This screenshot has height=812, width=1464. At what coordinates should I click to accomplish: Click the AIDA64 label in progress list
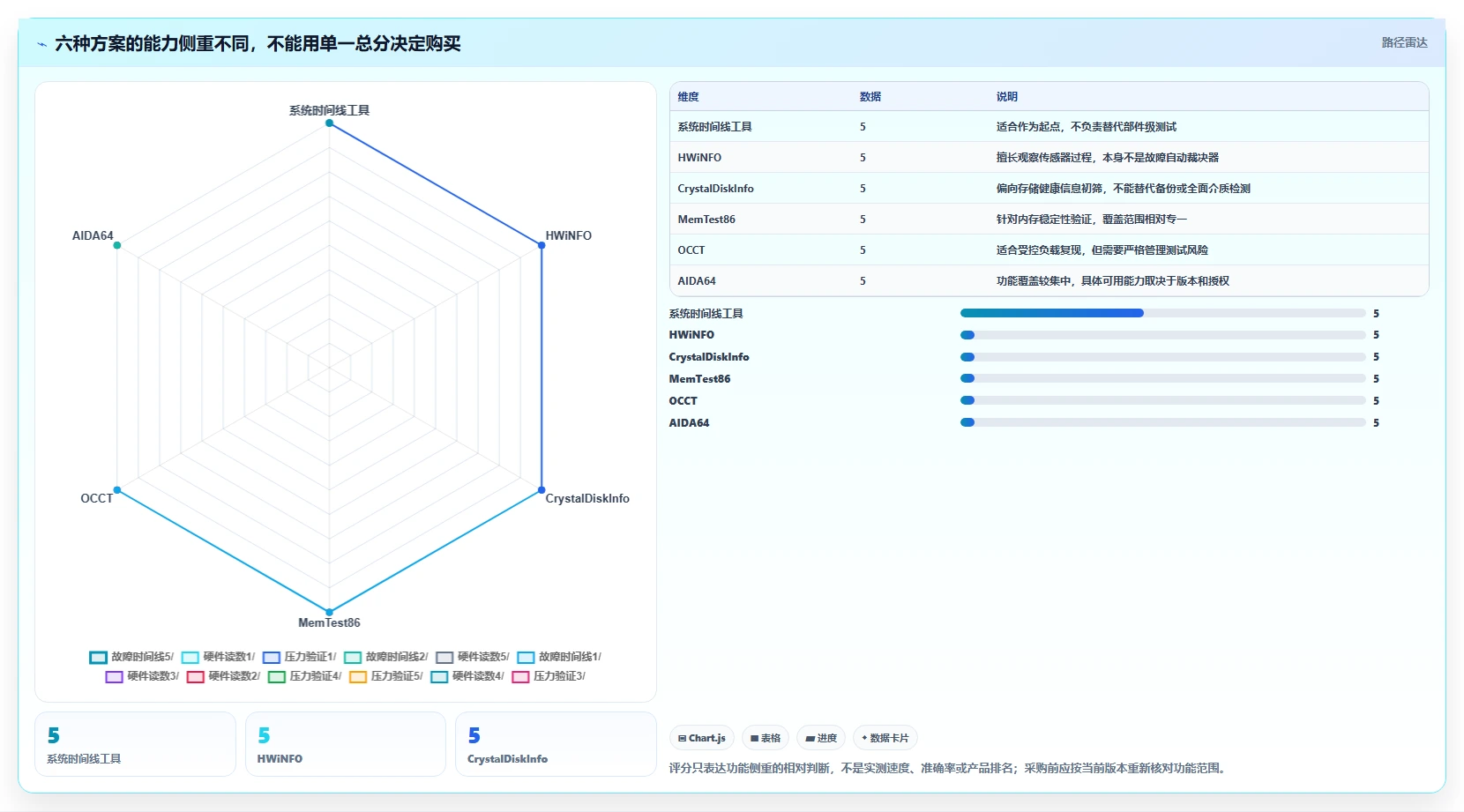pyautogui.click(x=689, y=423)
